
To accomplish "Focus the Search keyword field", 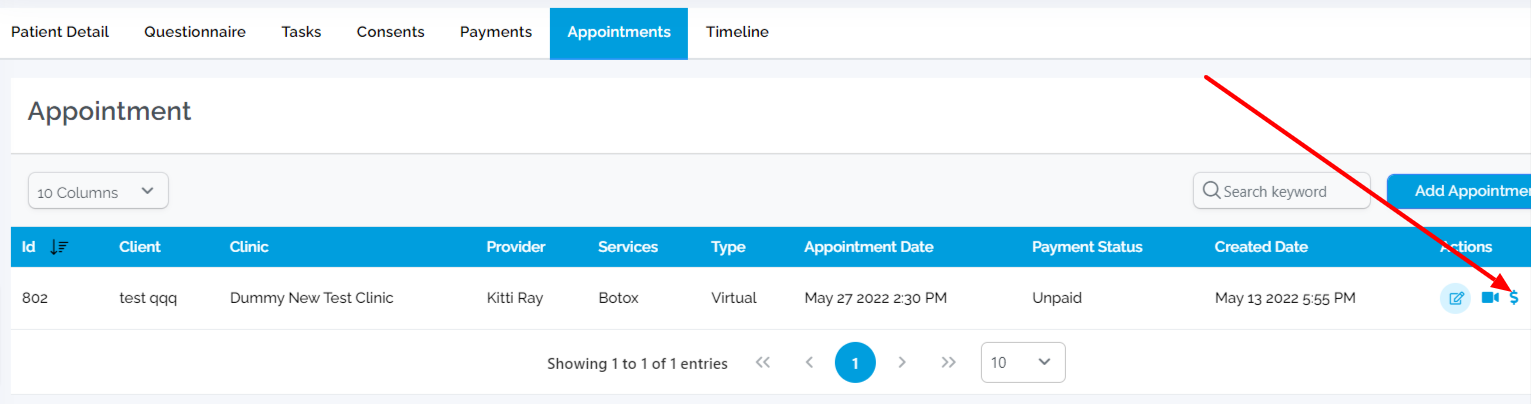I will pos(1282,191).
